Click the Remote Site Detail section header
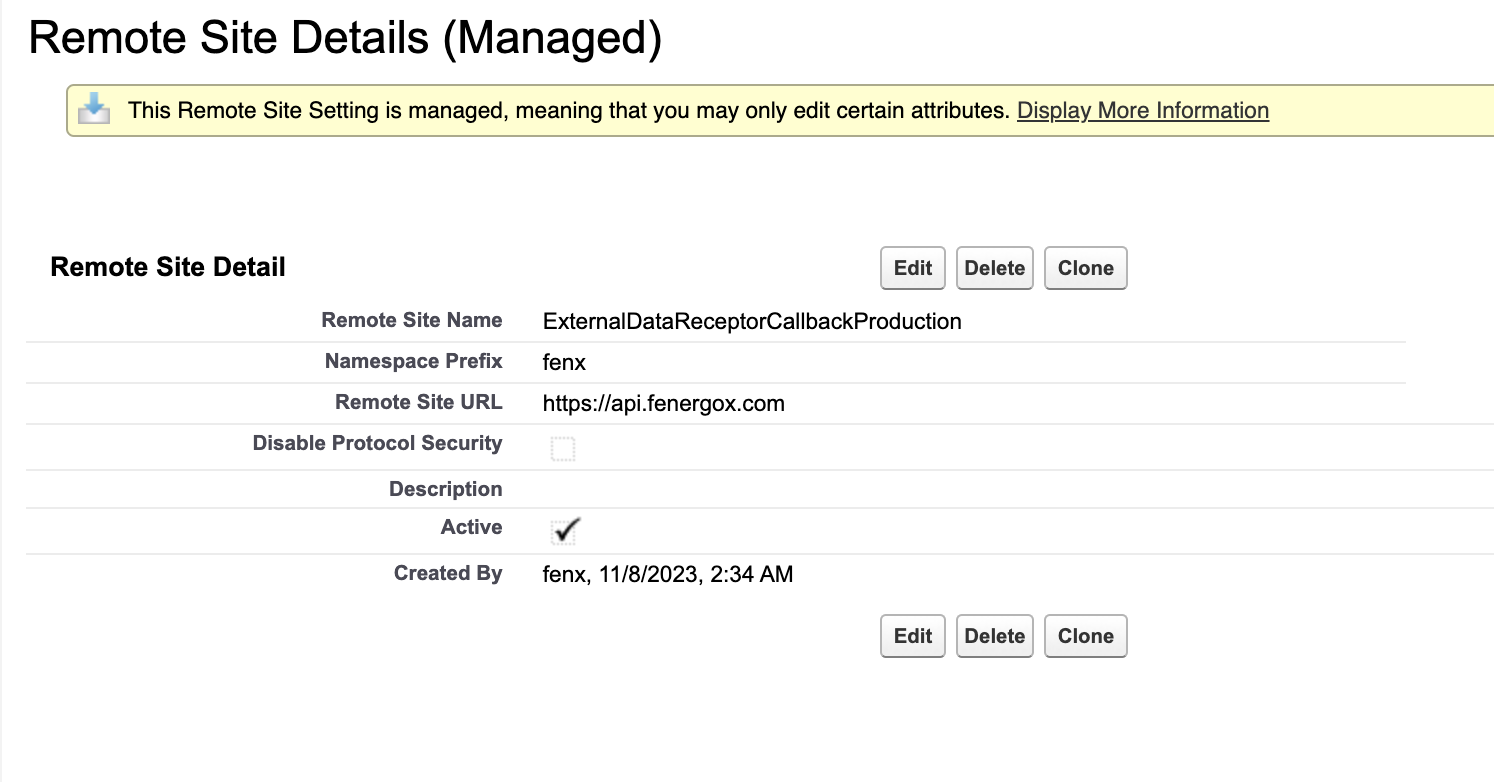The image size is (1494, 782). [x=167, y=267]
